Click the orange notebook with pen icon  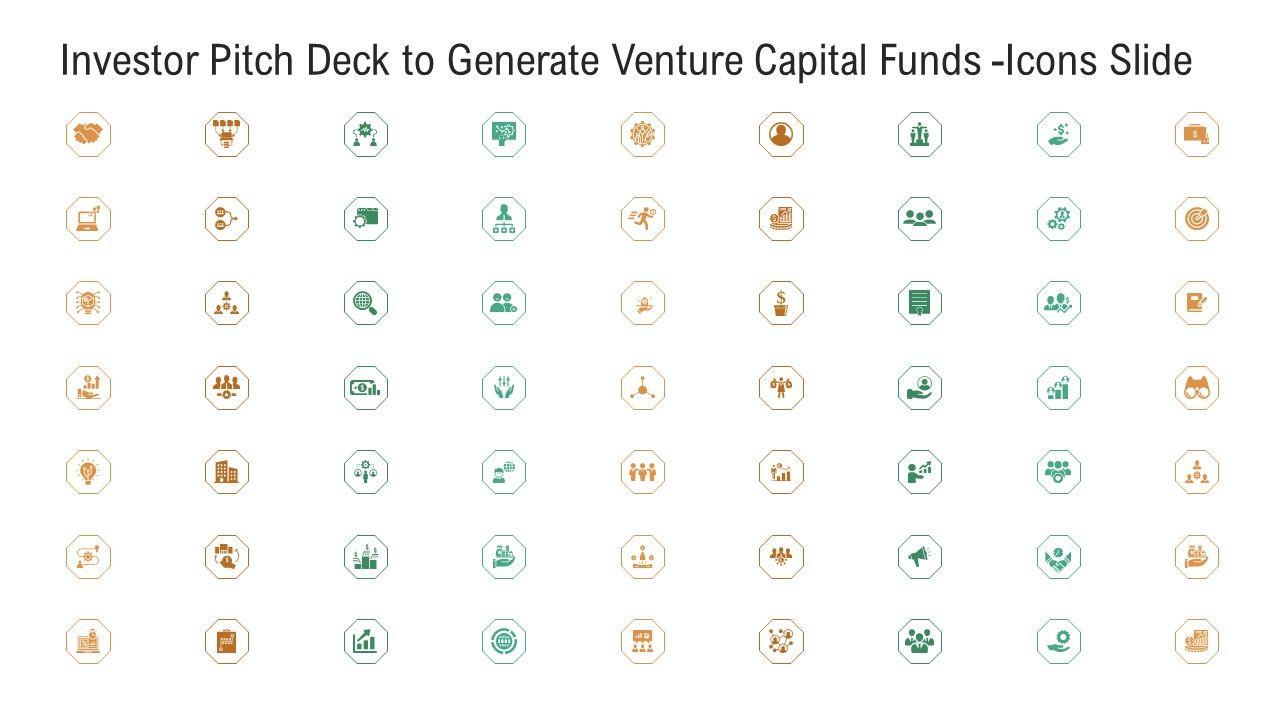(1197, 303)
